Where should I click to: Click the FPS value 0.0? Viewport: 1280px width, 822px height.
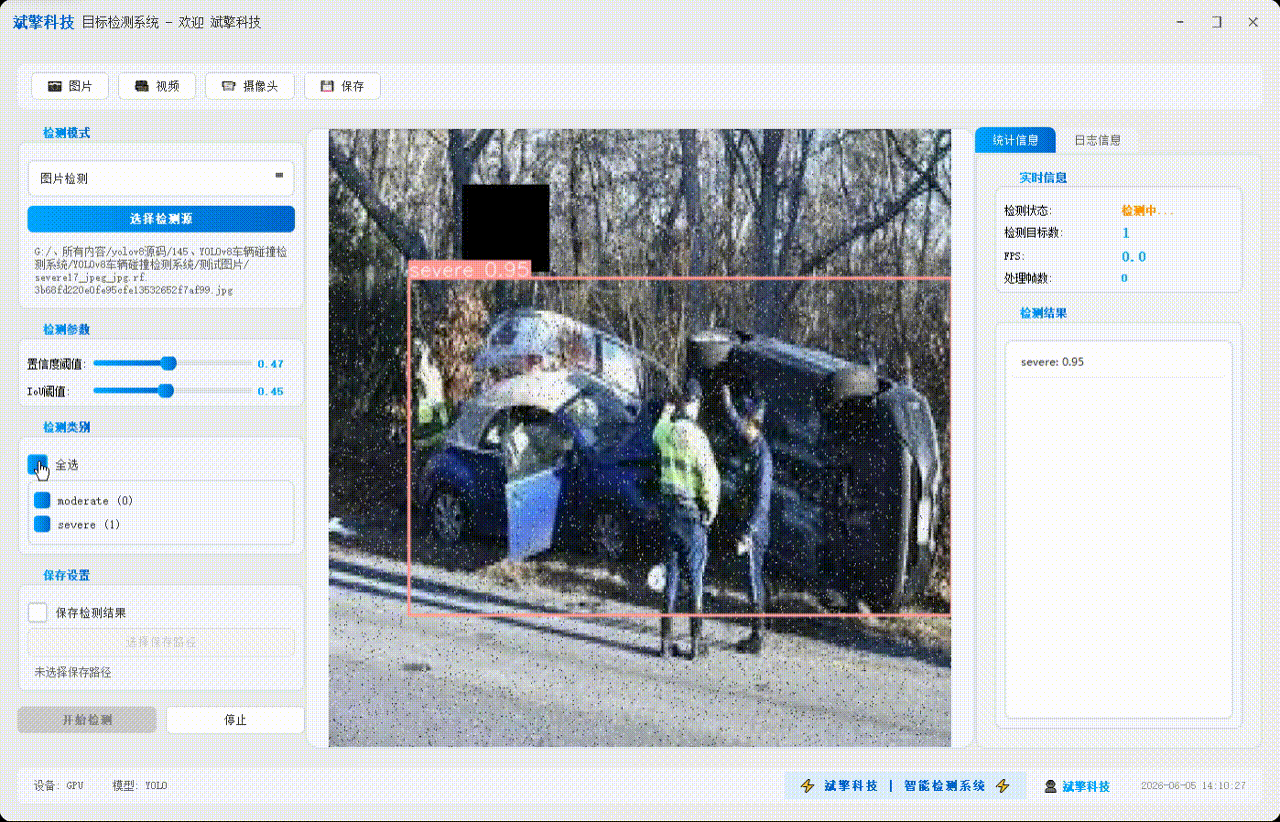click(x=1133, y=257)
